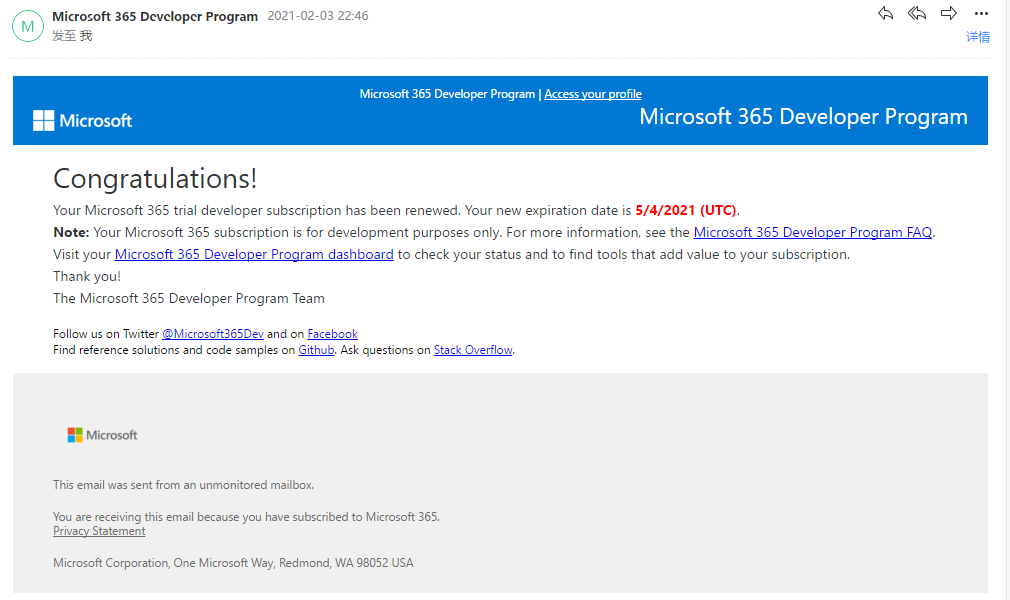Click the red expiration date 5/4/2021 (UTC)
Screen dimensions: 1010x600
(685, 210)
